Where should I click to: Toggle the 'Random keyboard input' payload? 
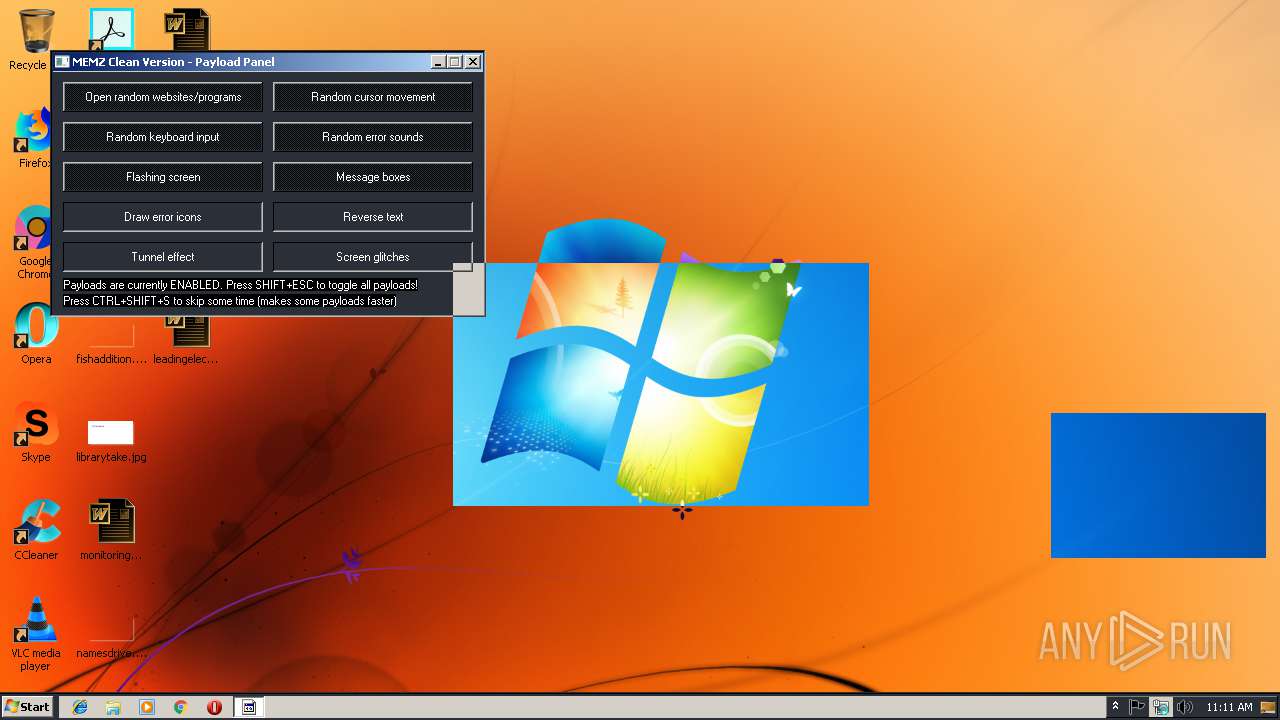coord(163,137)
